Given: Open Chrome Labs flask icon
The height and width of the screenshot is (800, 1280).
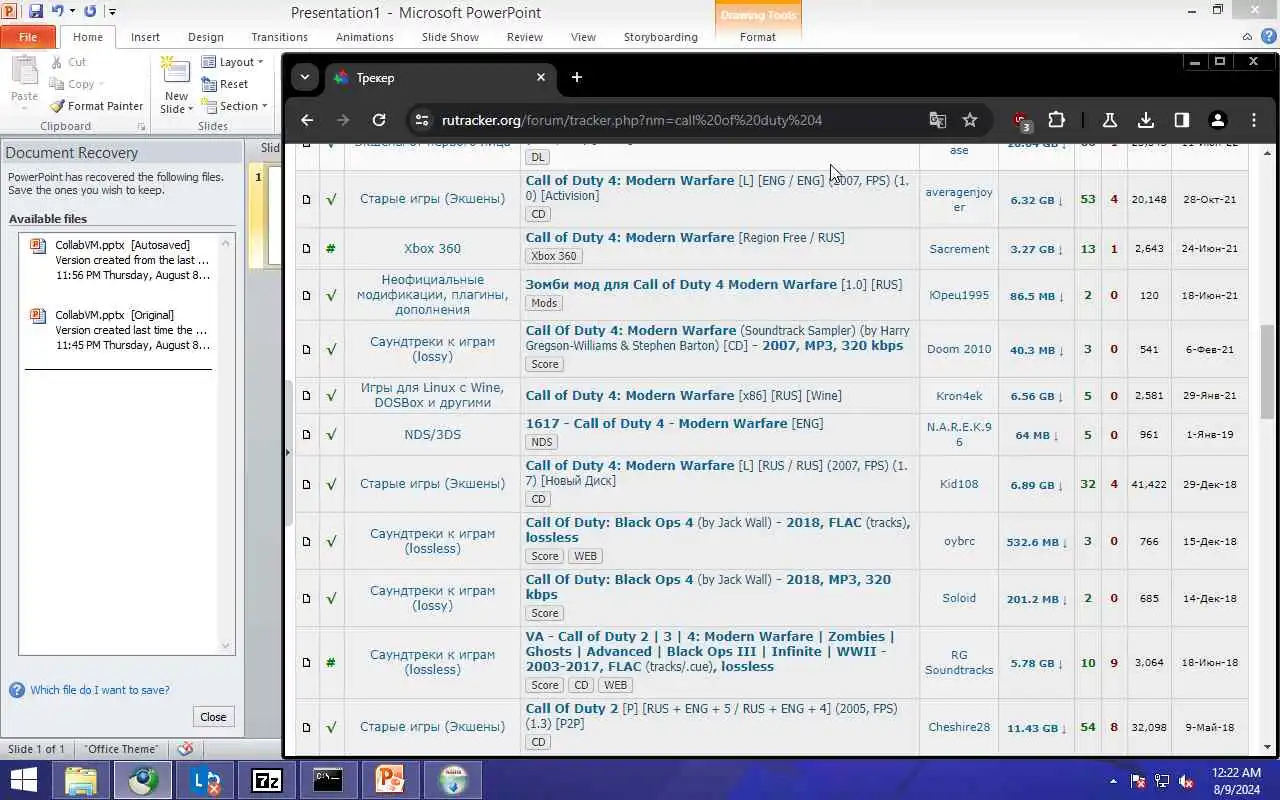Looking at the screenshot, I should tap(1109, 120).
